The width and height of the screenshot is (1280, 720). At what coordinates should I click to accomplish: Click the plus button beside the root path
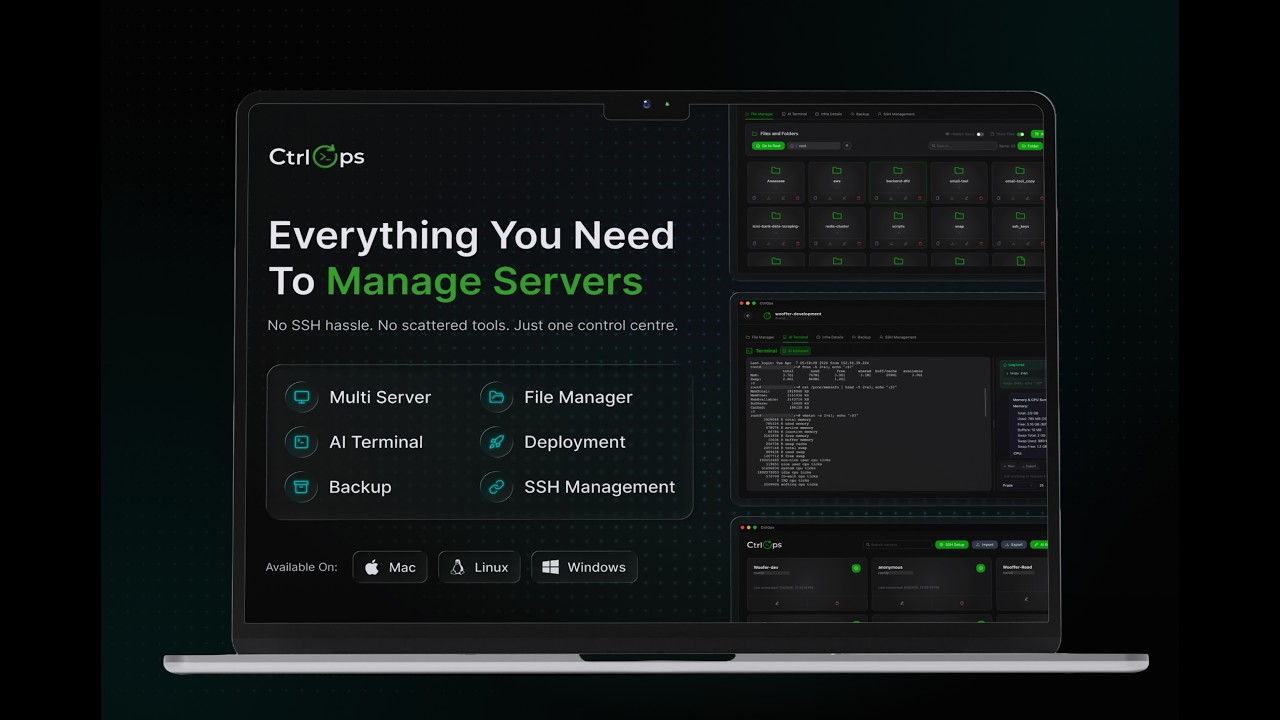tap(847, 146)
